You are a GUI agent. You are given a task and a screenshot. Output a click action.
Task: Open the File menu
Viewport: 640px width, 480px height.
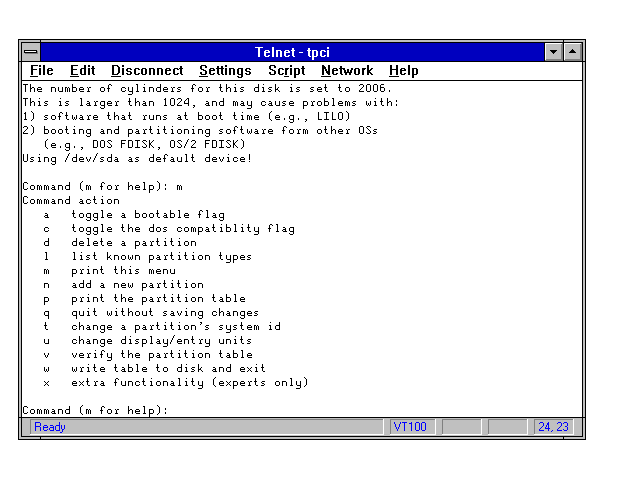(42, 71)
